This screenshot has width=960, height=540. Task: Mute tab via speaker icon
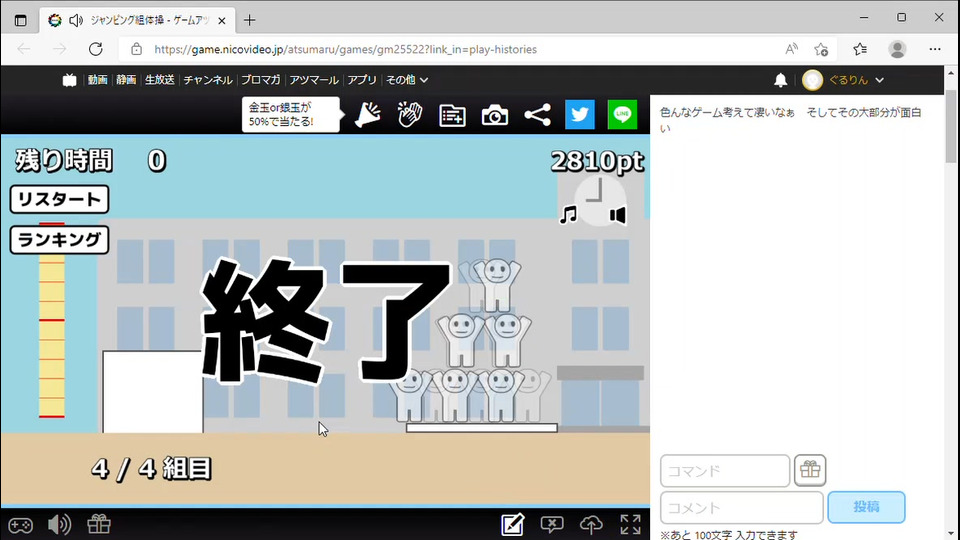76,20
